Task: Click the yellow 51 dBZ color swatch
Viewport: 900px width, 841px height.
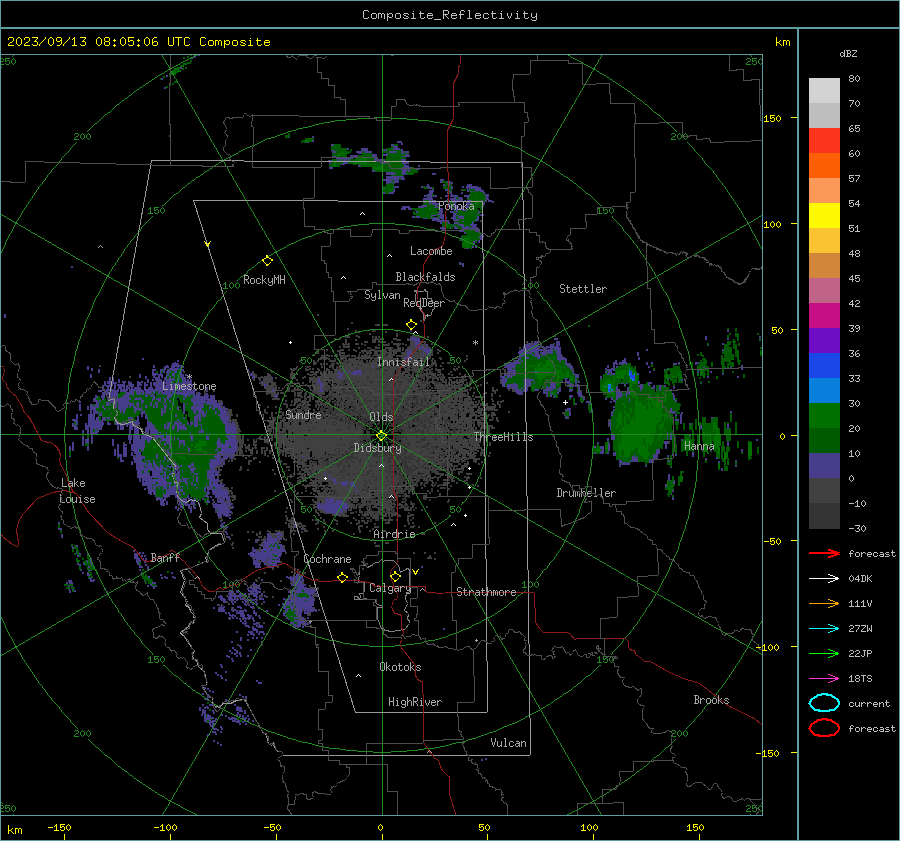Action: [x=824, y=216]
